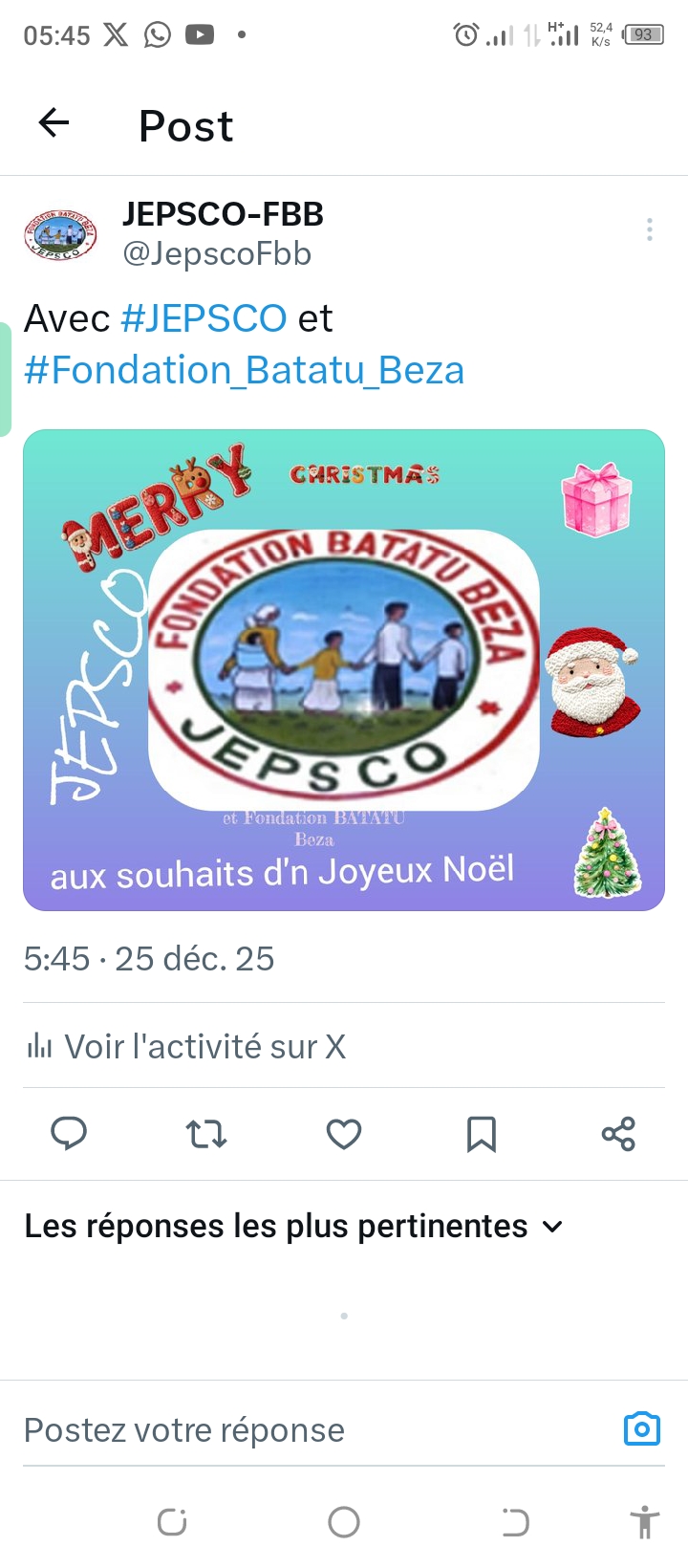
Task: Tap the reply speech bubble icon
Action: pos(69,1134)
